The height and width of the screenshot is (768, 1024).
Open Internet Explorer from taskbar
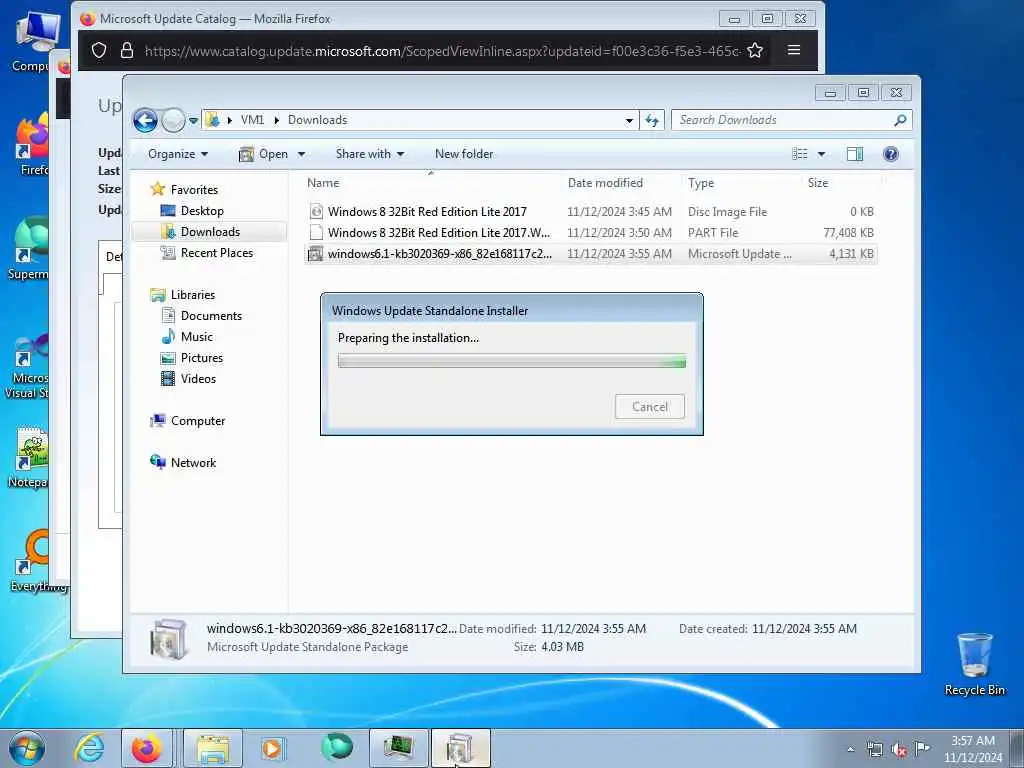[x=89, y=749]
